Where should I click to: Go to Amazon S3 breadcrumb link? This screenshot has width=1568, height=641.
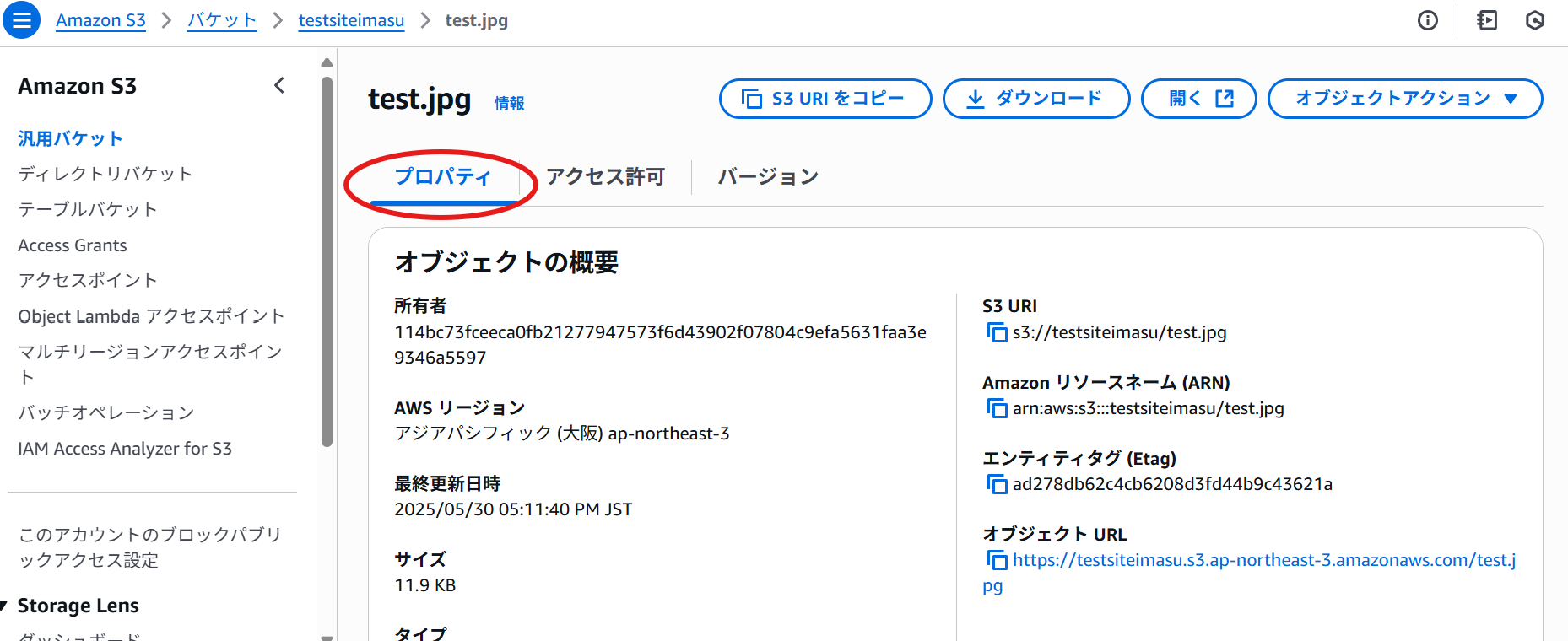[100, 20]
